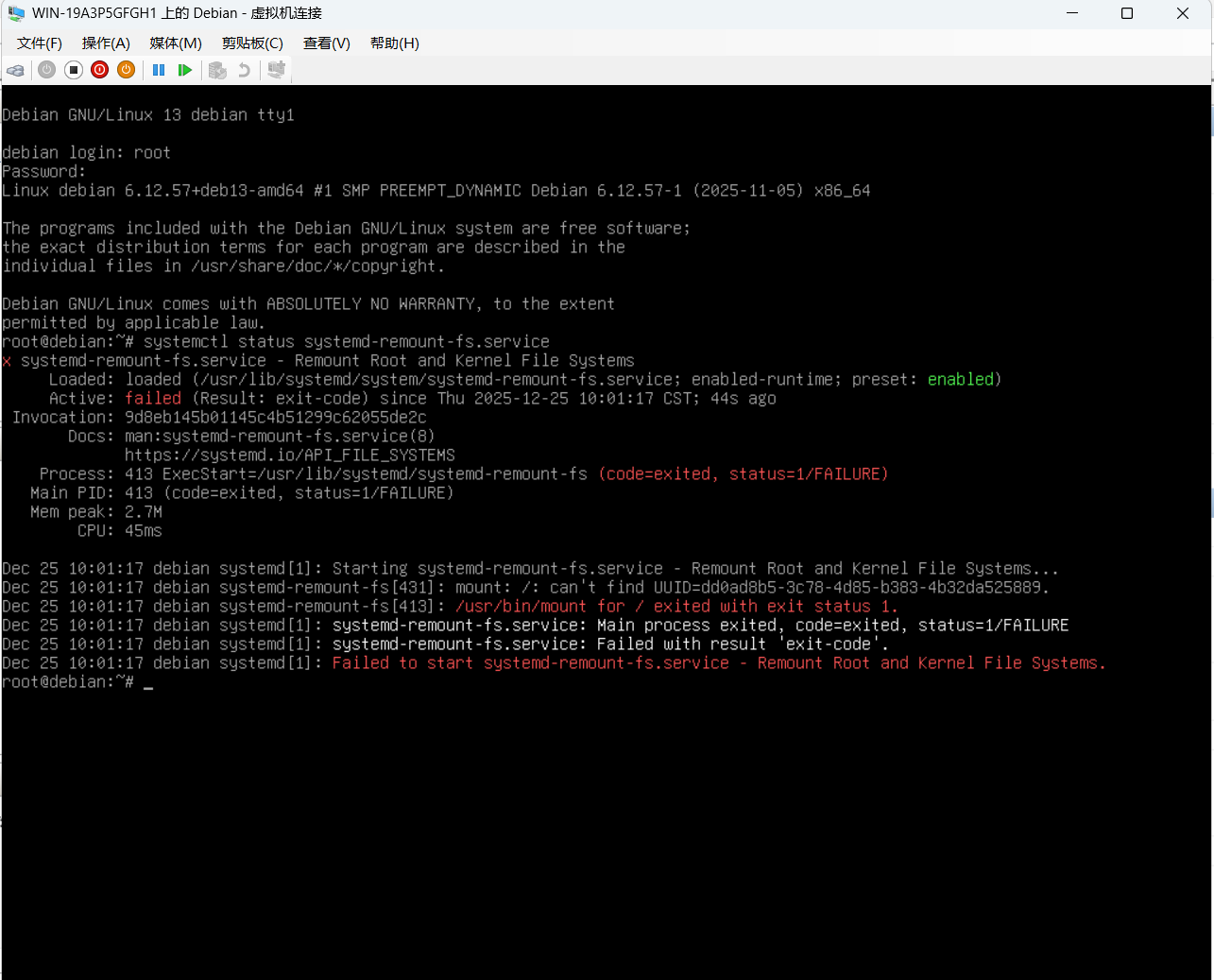Click the grayed-out Start power icon

pos(46,70)
